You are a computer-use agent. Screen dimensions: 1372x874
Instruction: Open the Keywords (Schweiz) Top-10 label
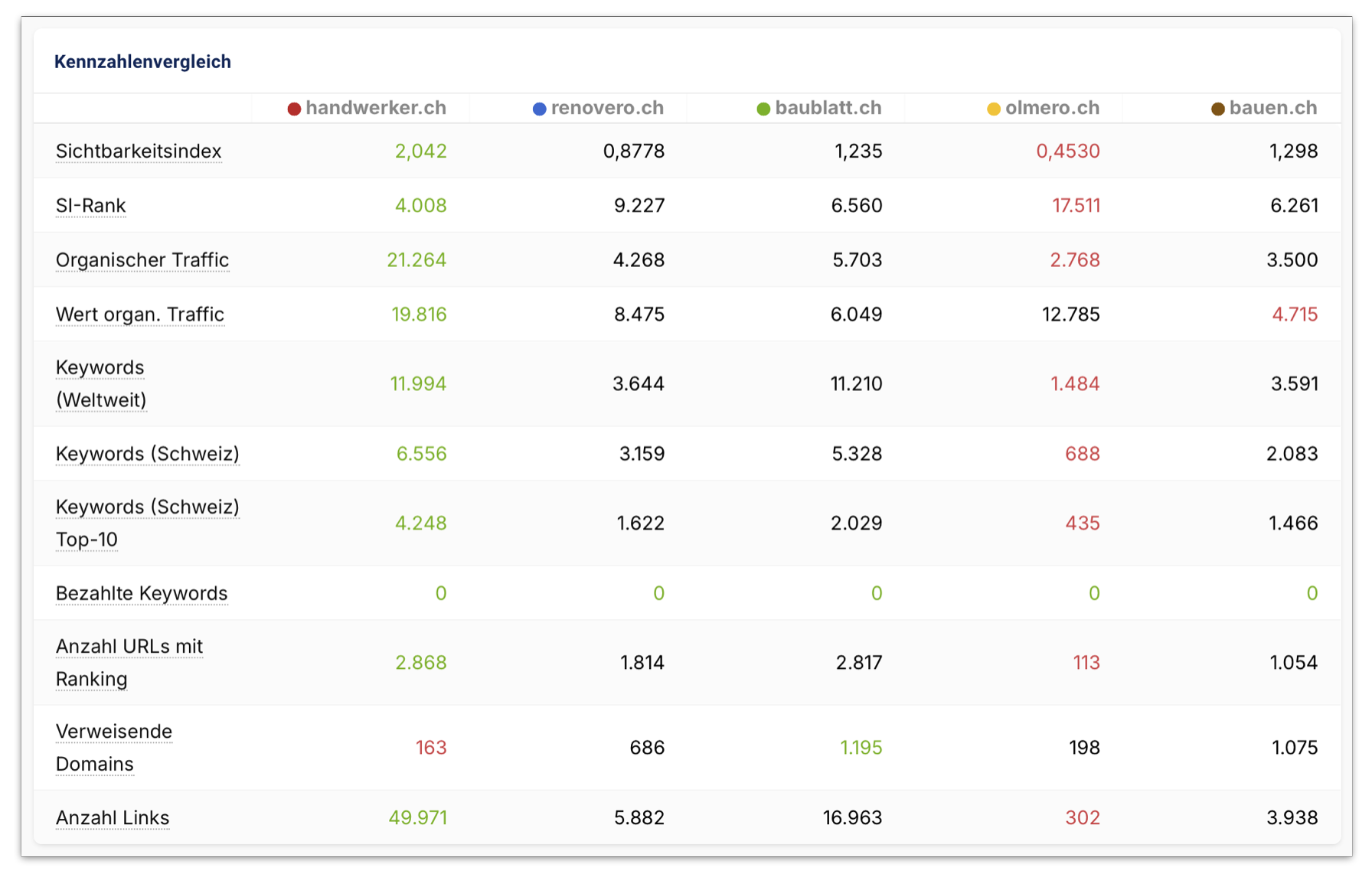(x=148, y=523)
